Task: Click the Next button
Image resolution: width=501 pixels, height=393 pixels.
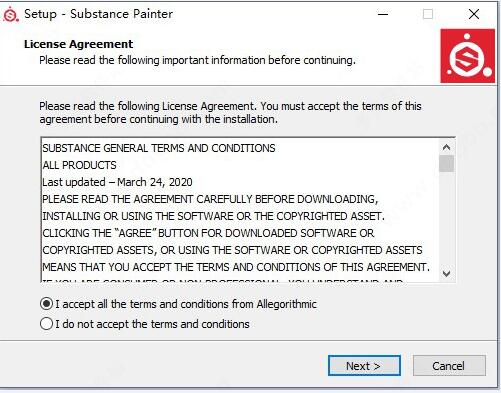Action: pyautogui.click(x=364, y=366)
